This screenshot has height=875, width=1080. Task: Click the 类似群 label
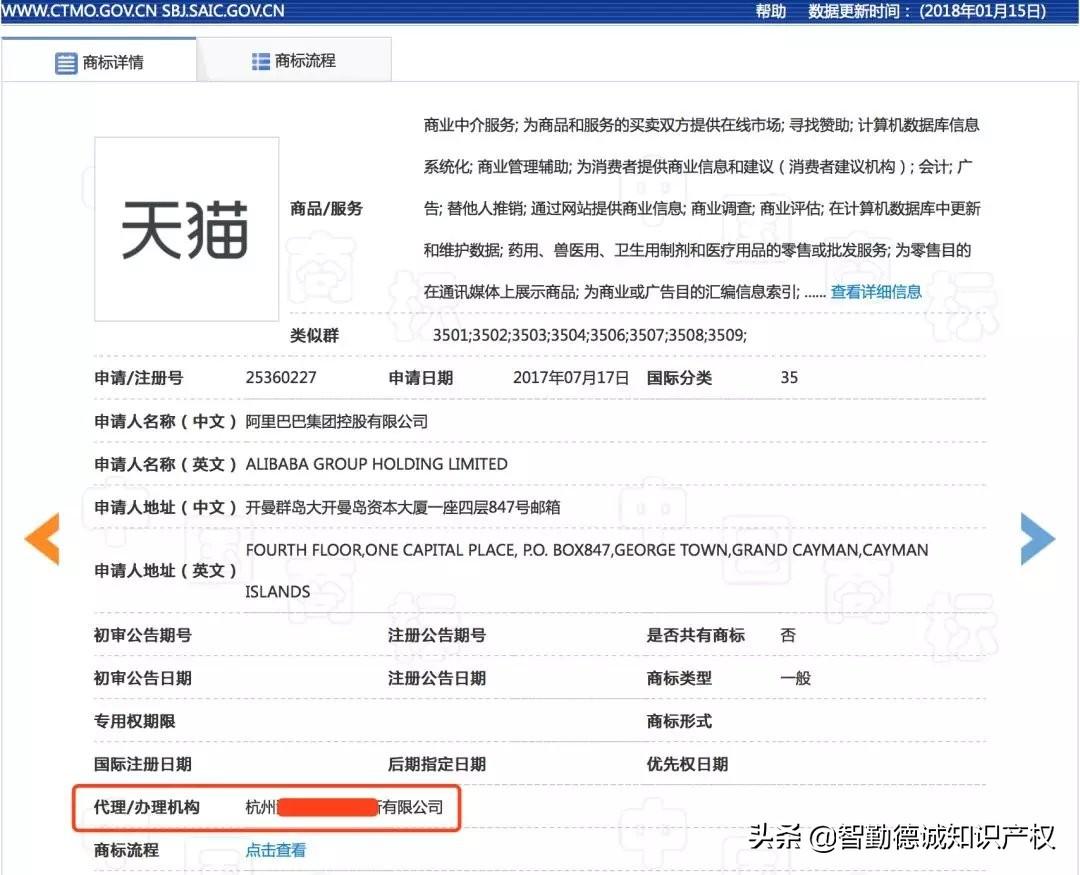[x=314, y=336]
